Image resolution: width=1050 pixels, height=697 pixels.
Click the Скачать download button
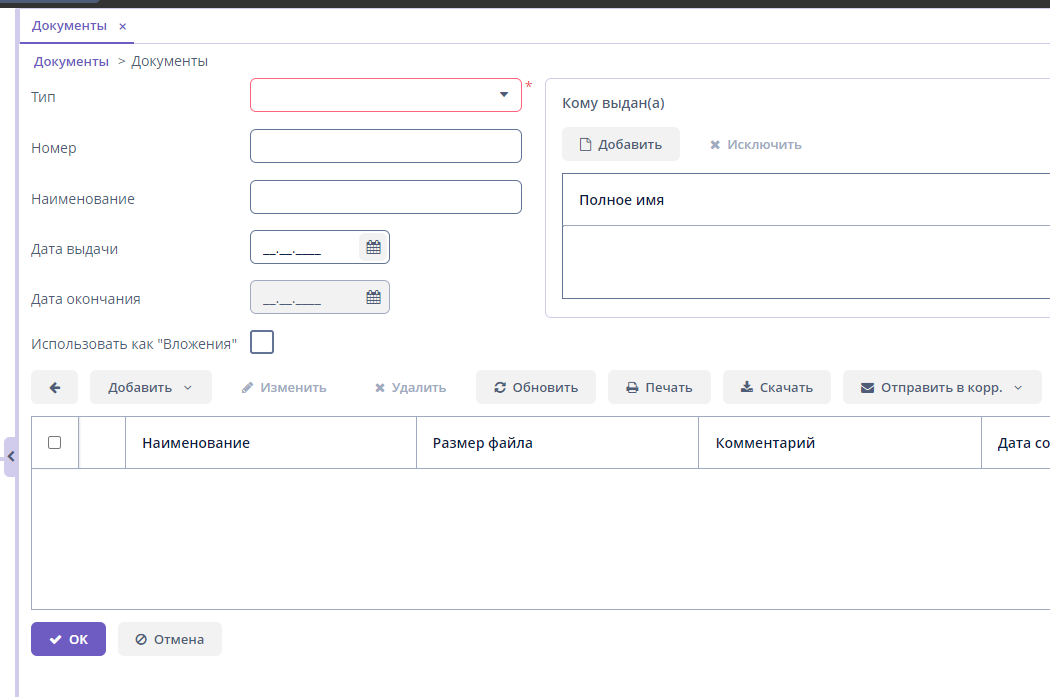pyautogui.click(x=776, y=387)
